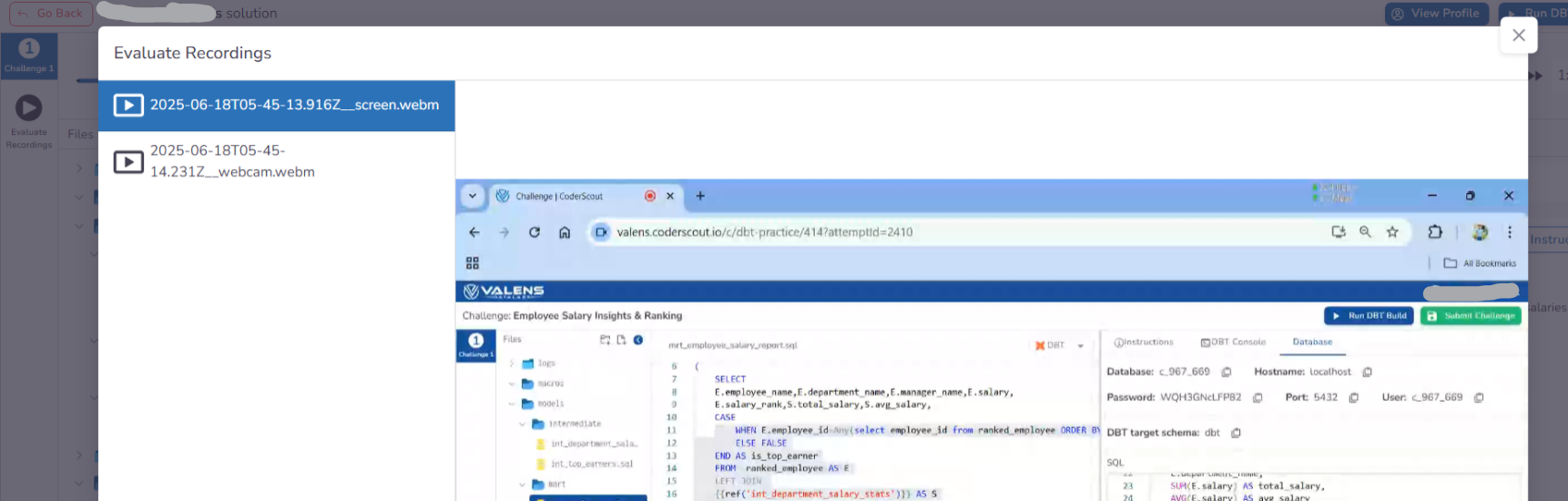
Task: Switch to the Instructions tab
Action: pos(1144,343)
